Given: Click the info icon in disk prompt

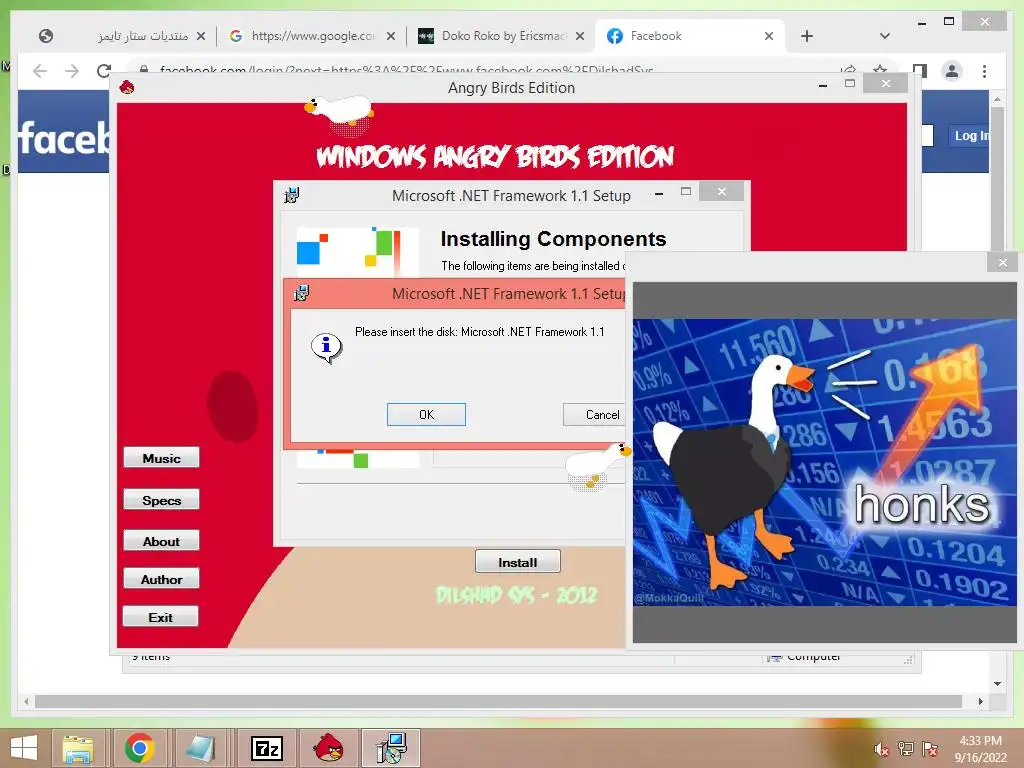Looking at the screenshot, I should (327, 347).
